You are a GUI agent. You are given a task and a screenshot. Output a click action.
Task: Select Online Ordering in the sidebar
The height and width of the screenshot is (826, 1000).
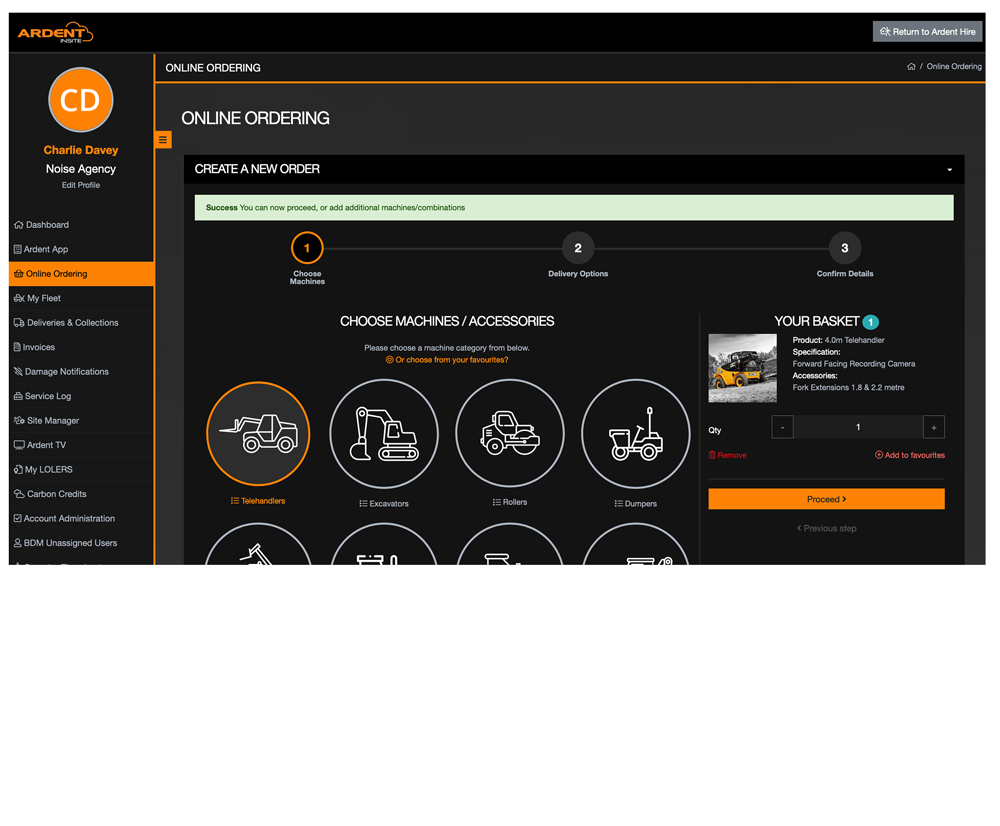coord(81,274)
